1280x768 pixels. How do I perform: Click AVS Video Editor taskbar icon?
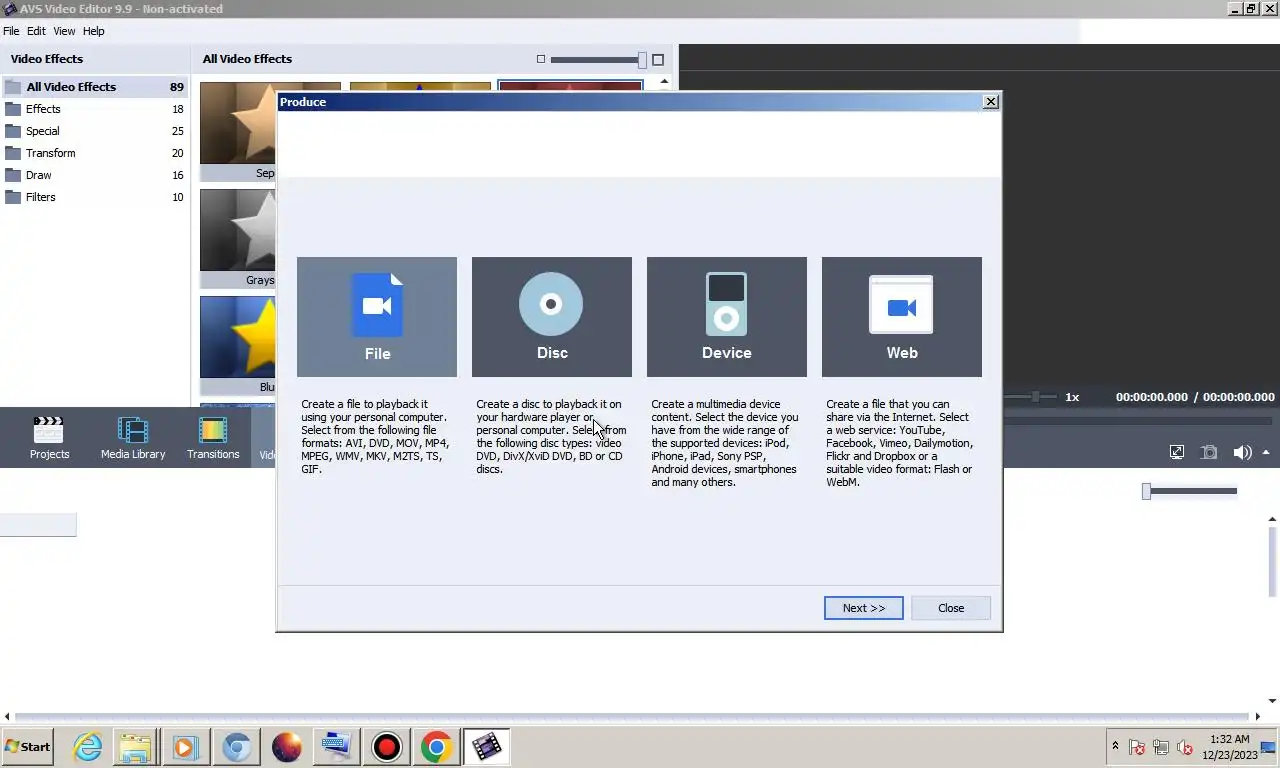point(486,747)
